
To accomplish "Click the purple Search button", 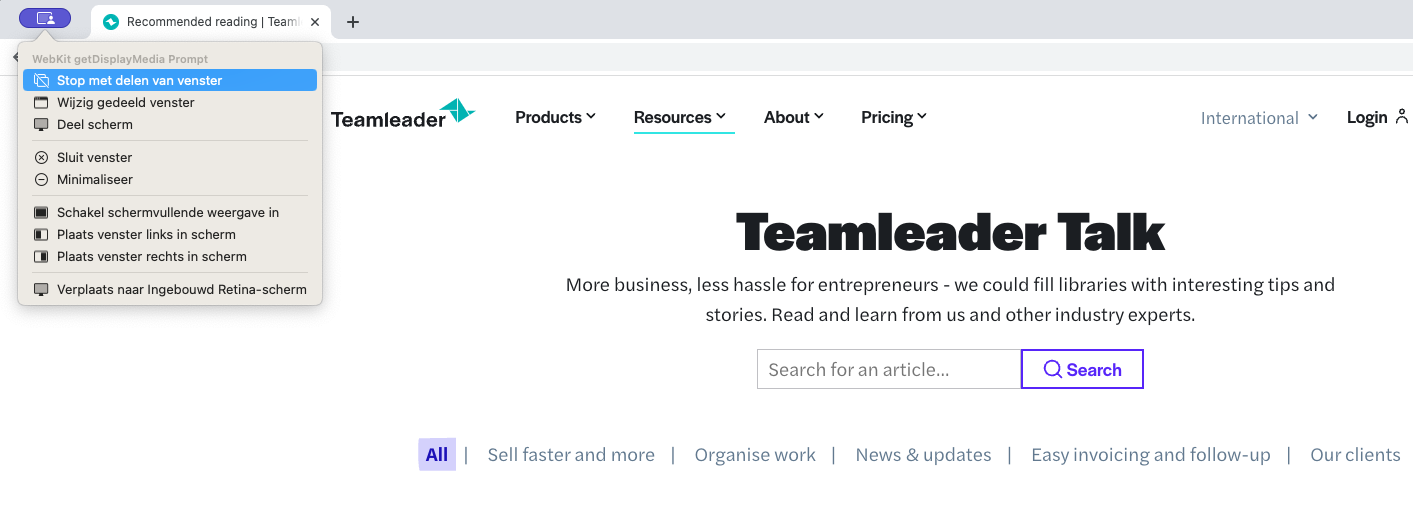I will [x=1082, y=369].
